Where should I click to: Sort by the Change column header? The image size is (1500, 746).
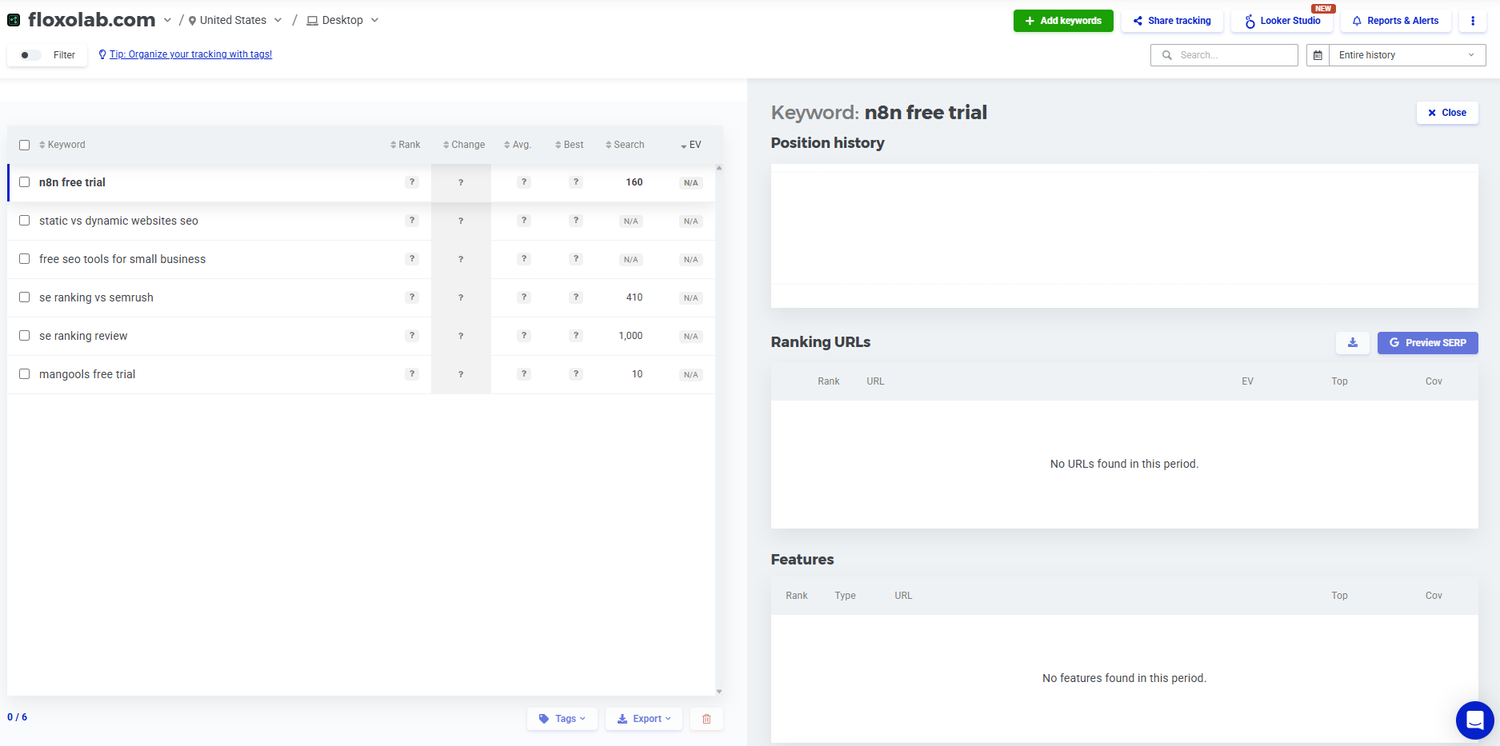pyautogui.click(x=464, y=145)
